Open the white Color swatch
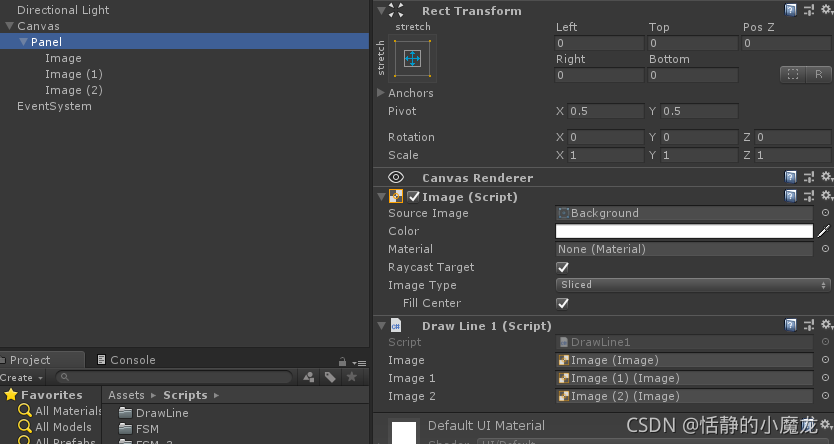Image resolution: width=834 pixels, height=444 pixels. (x=684, y=231)
